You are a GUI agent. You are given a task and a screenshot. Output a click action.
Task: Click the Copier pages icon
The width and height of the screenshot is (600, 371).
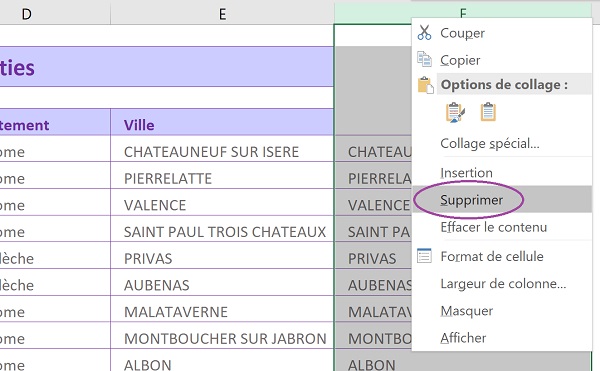point(424,59)
